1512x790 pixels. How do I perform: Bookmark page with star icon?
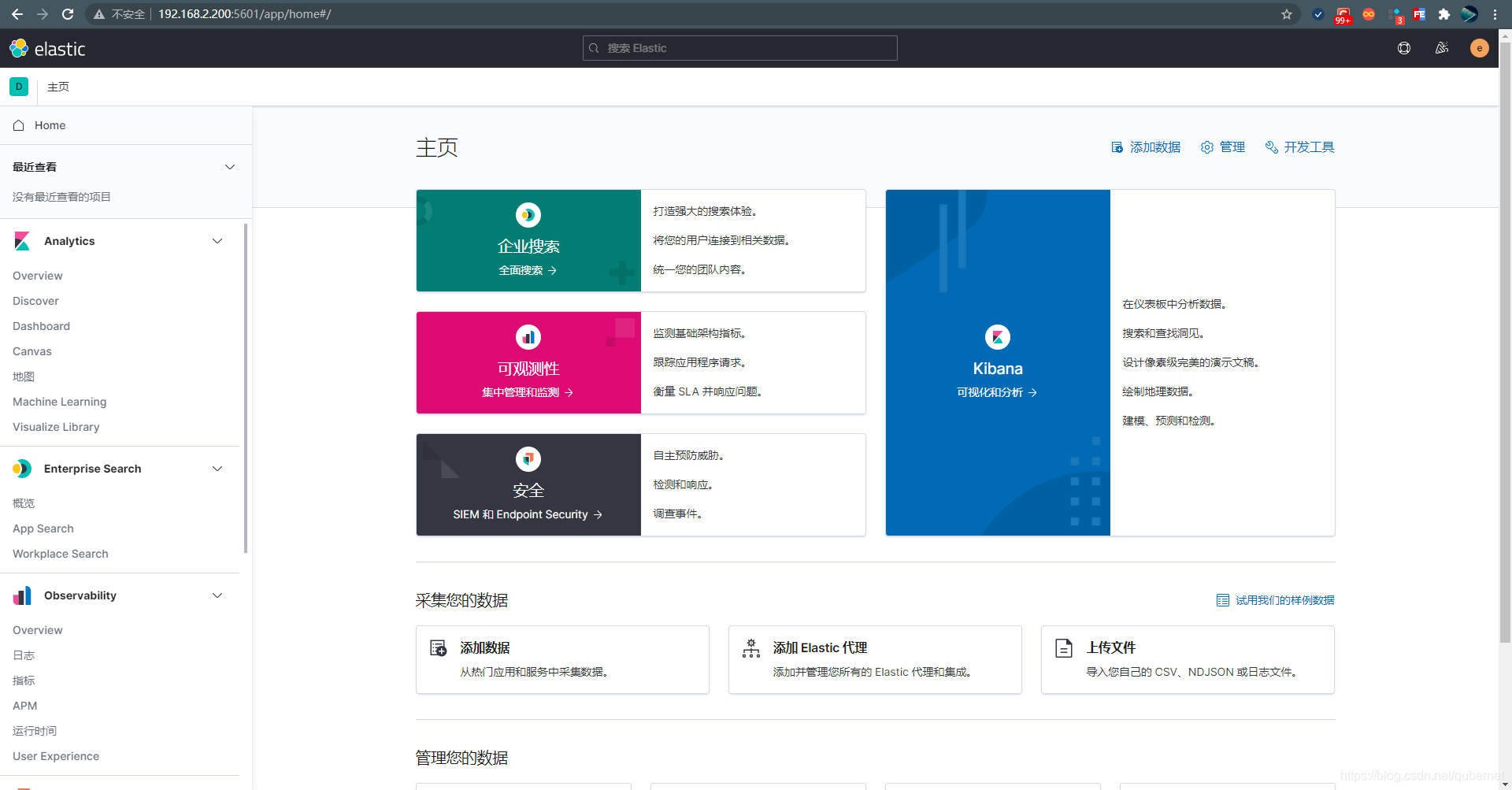coord(1287,14)
